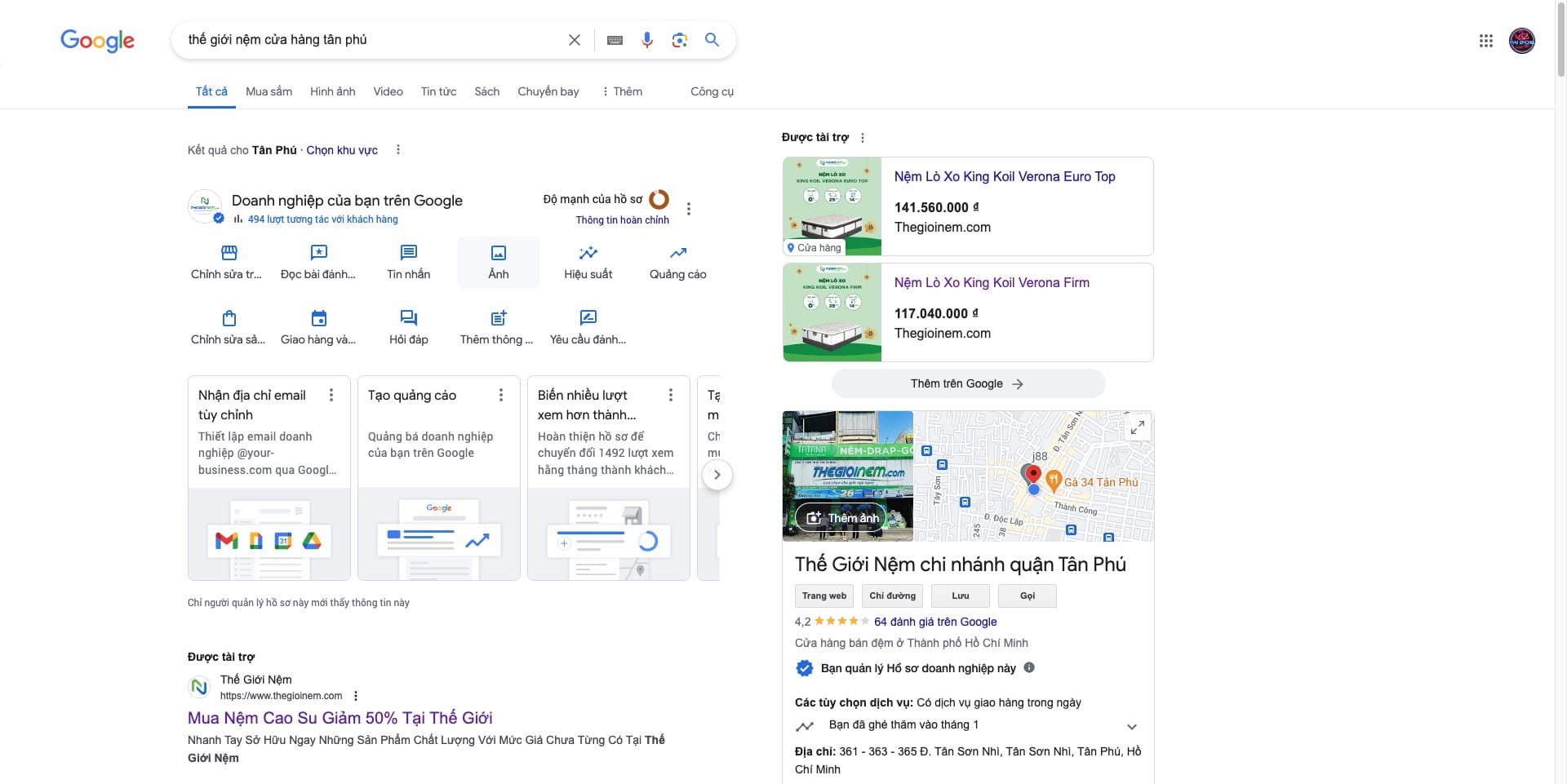Open options for Nhận địa chỉ email card
1567x784 pixels.
coord(331,395)
